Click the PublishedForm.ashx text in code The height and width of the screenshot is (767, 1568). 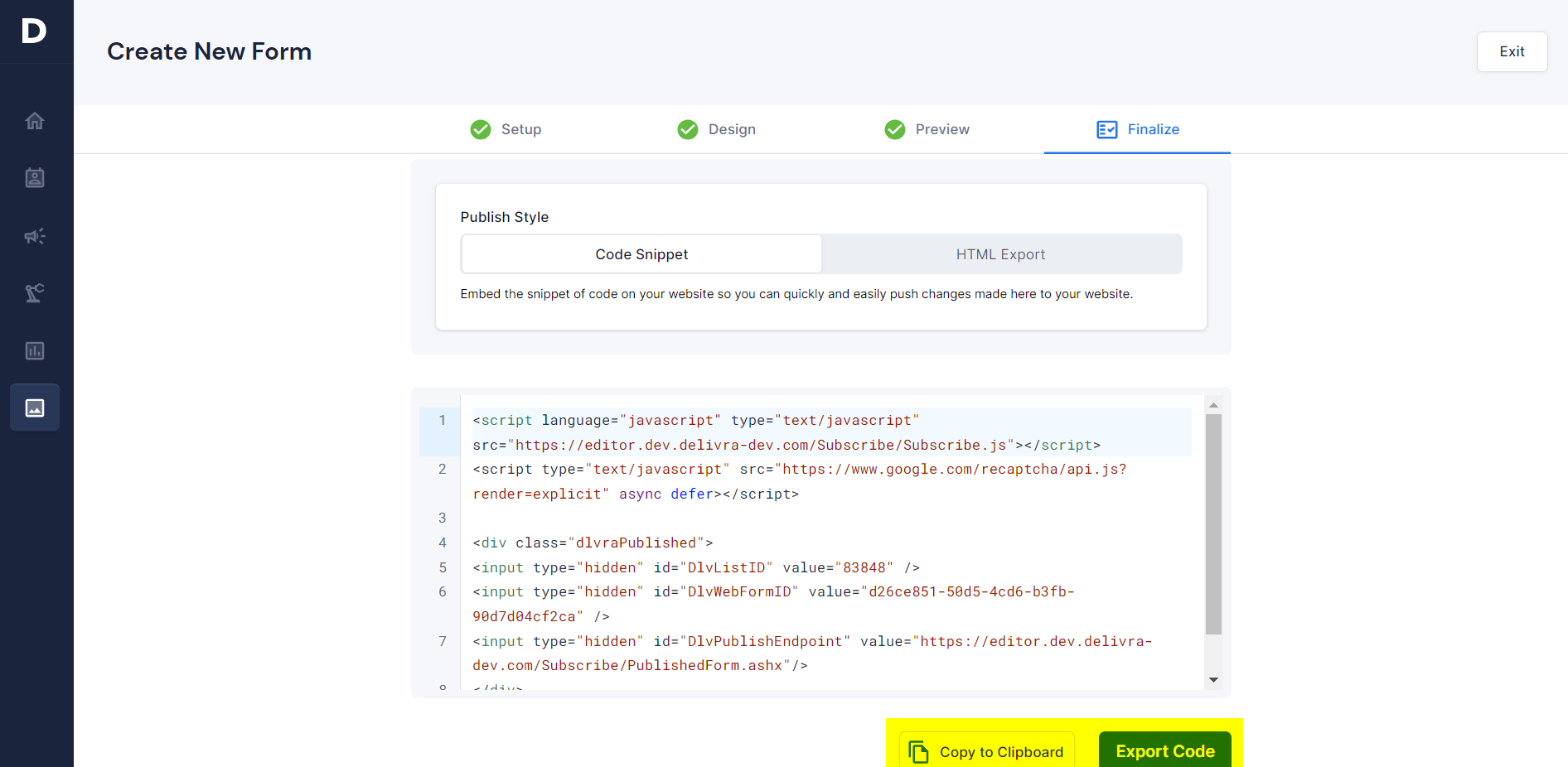coord(705,665)
